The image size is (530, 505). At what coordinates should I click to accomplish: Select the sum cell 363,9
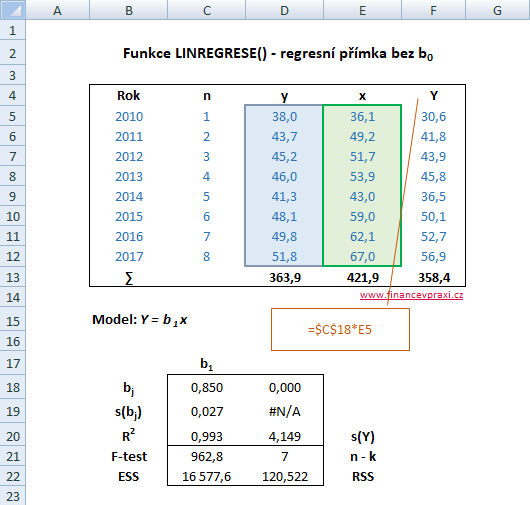point(285,278)
